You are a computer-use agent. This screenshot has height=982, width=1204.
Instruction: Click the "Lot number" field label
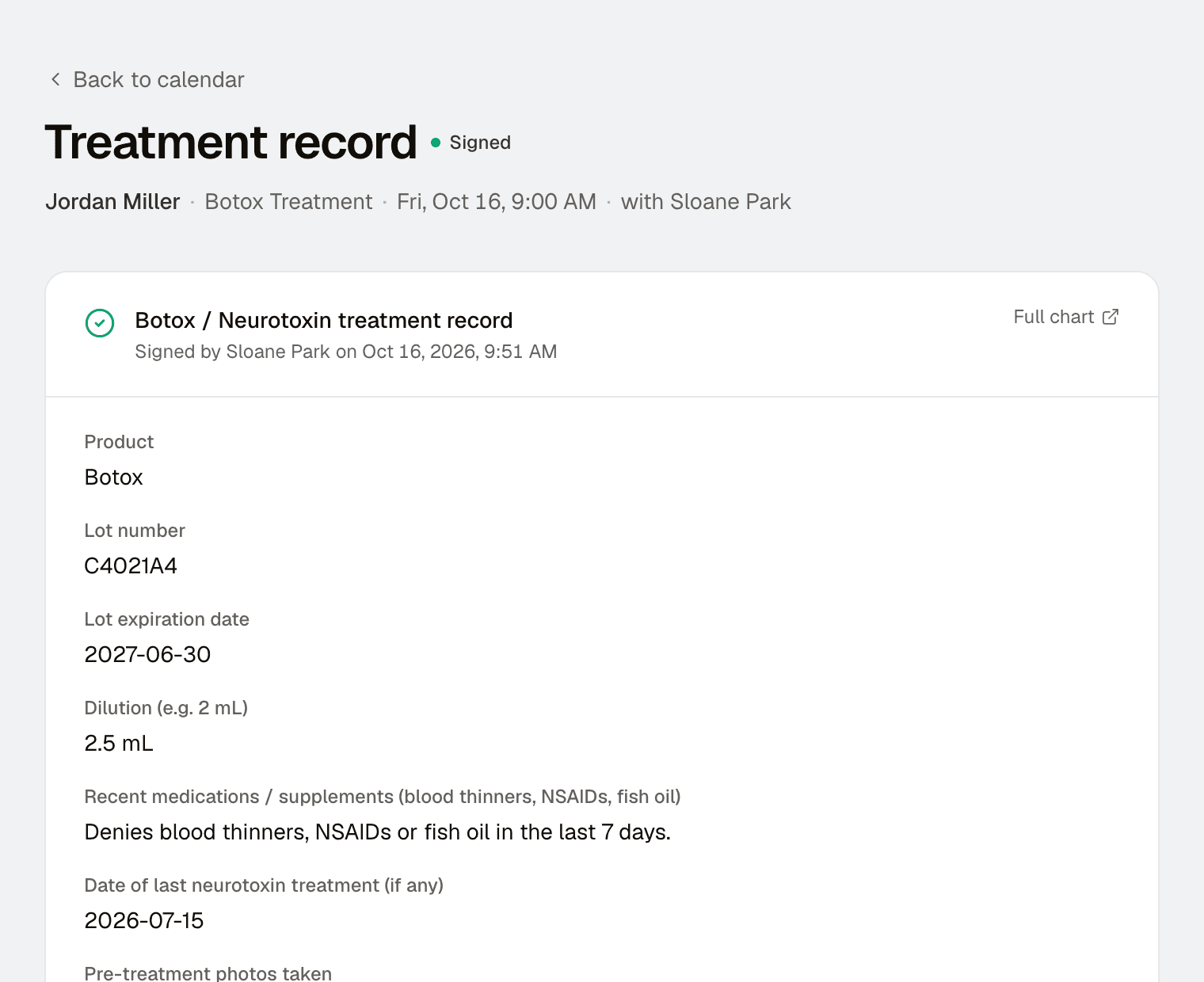[x=135, y=531]
